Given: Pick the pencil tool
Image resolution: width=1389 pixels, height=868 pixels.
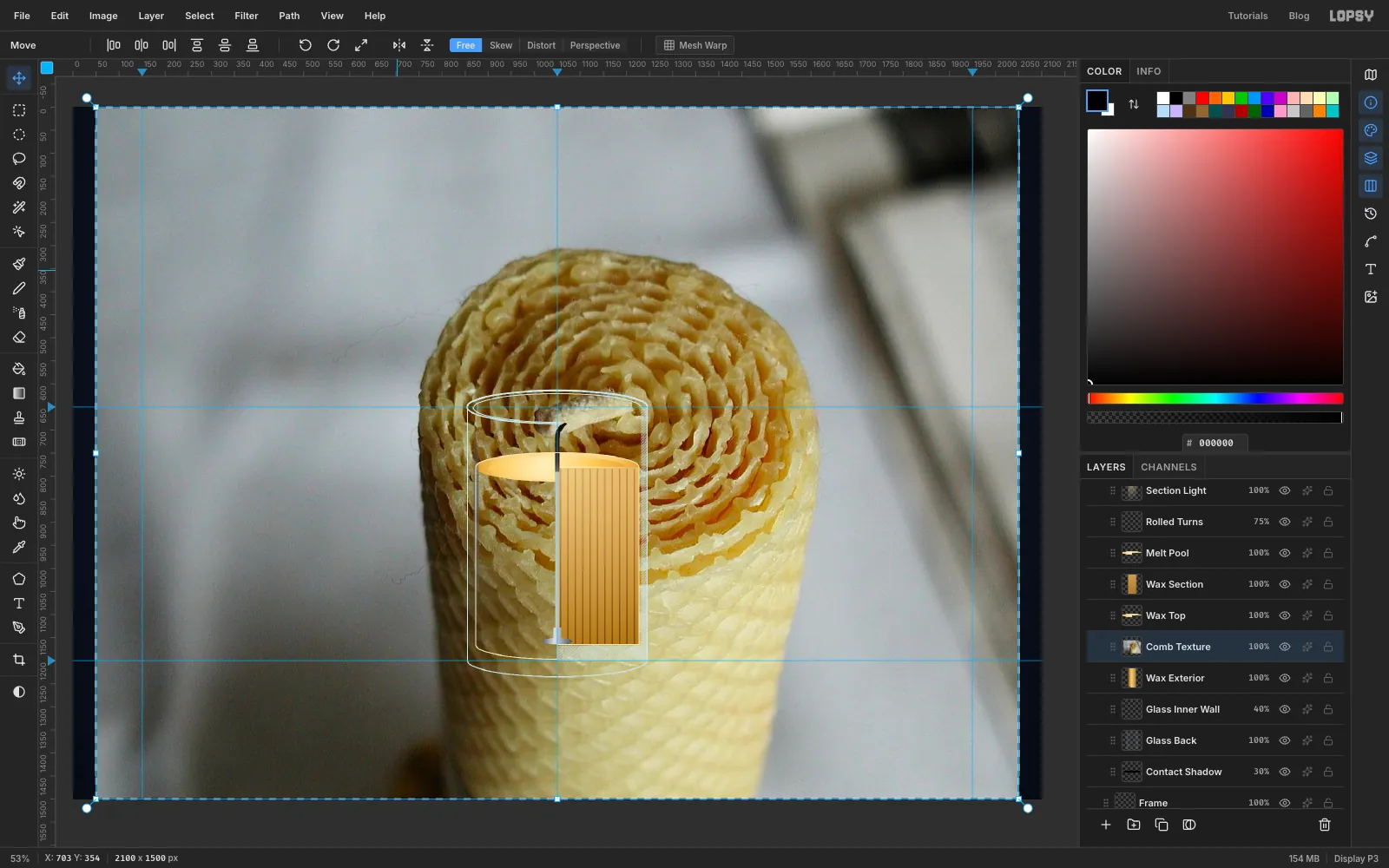Looking at the screenshot, I should (x=19, y=288).
